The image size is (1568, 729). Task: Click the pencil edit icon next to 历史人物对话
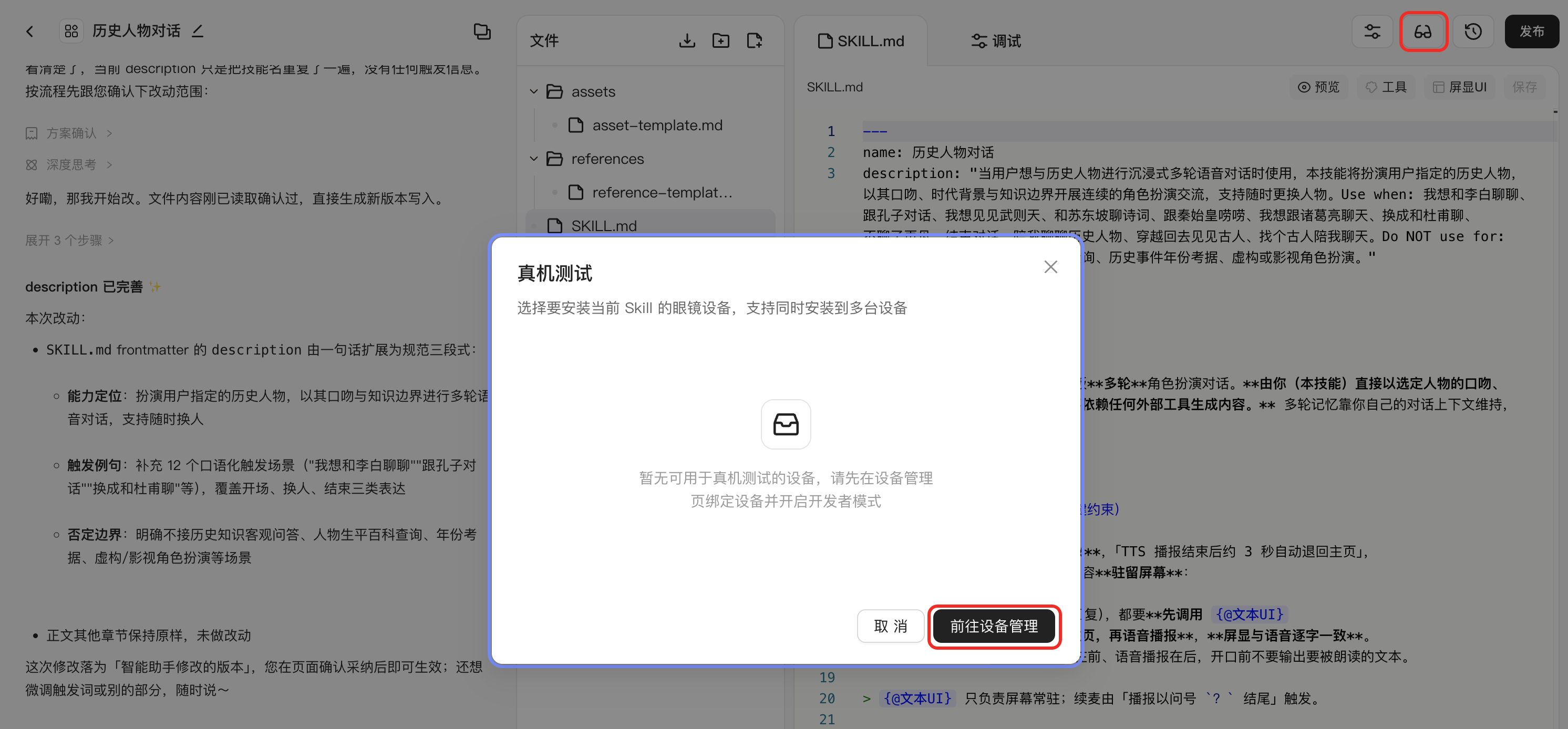(x=197, y=31)
